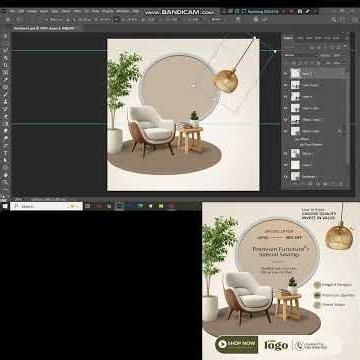Open the blend mode Normal dropdown

300,55
